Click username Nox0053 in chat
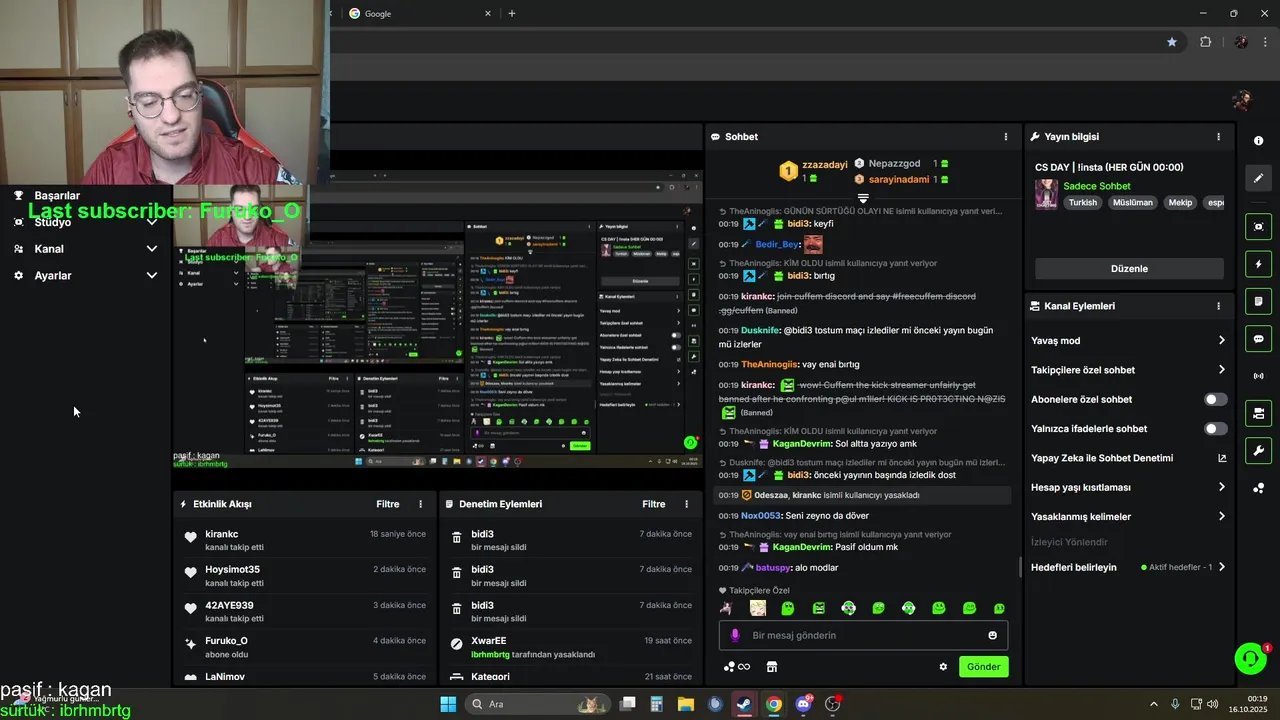Viewport: 1280px width, 720px height. click(x=760, y=516)
